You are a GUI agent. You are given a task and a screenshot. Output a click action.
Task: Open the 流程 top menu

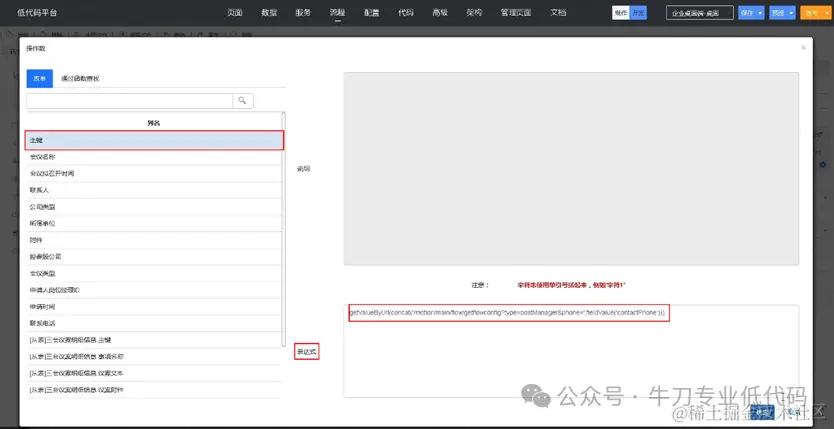point(337,13)
